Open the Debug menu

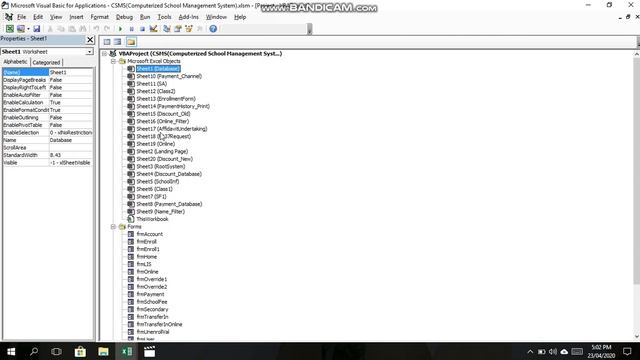tap(124, 17)
